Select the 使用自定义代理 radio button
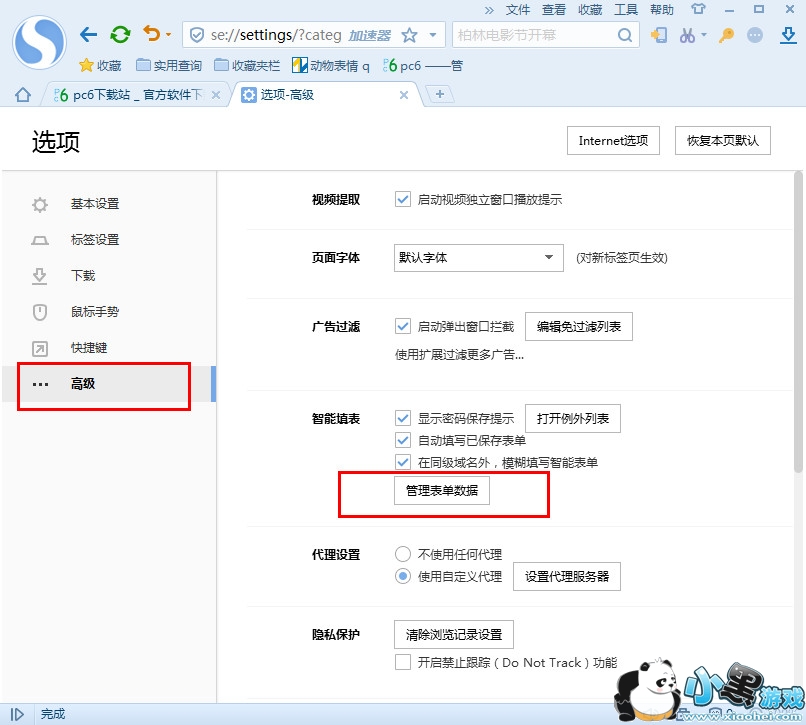This screenshot has width=806, height=725. pyautogui.click(x=402, y=576)
